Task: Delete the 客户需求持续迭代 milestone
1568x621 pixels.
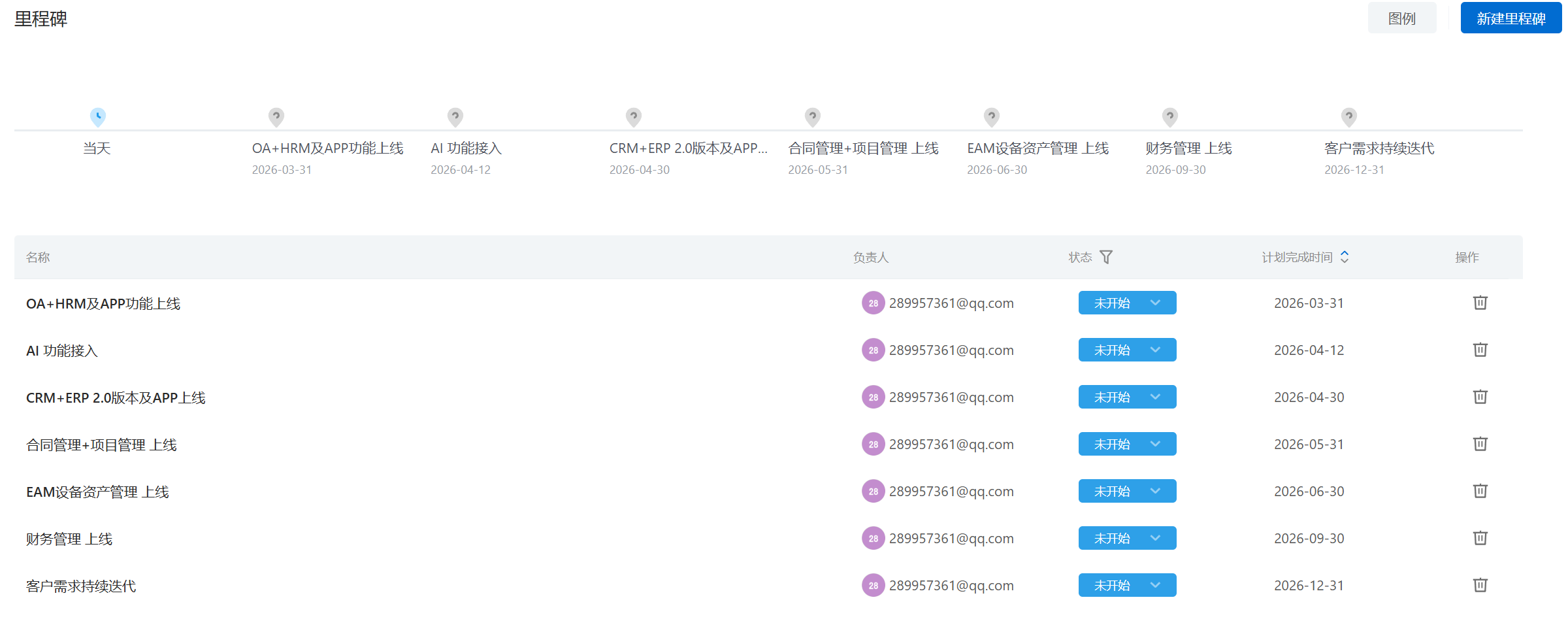Action: [x=1480, y=585]
